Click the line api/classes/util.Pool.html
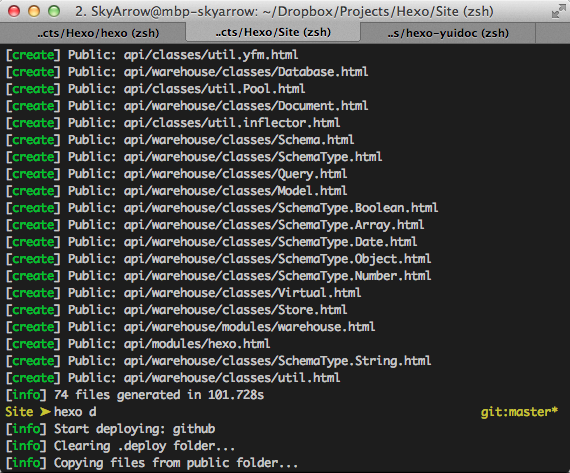 (155, 89)
